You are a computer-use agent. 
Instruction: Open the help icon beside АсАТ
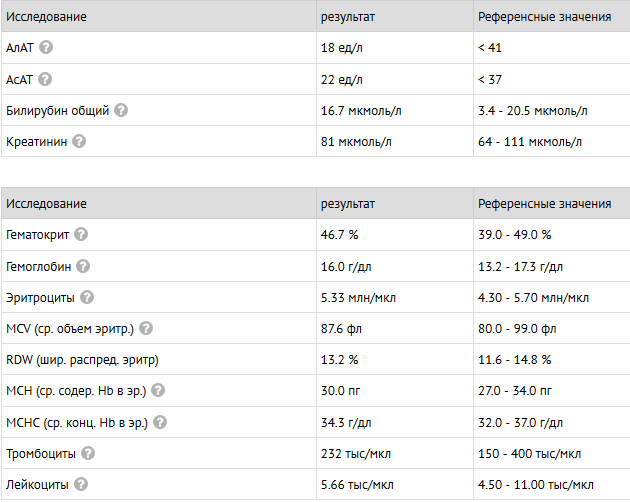pyautogui.click(x=45, y=78)
